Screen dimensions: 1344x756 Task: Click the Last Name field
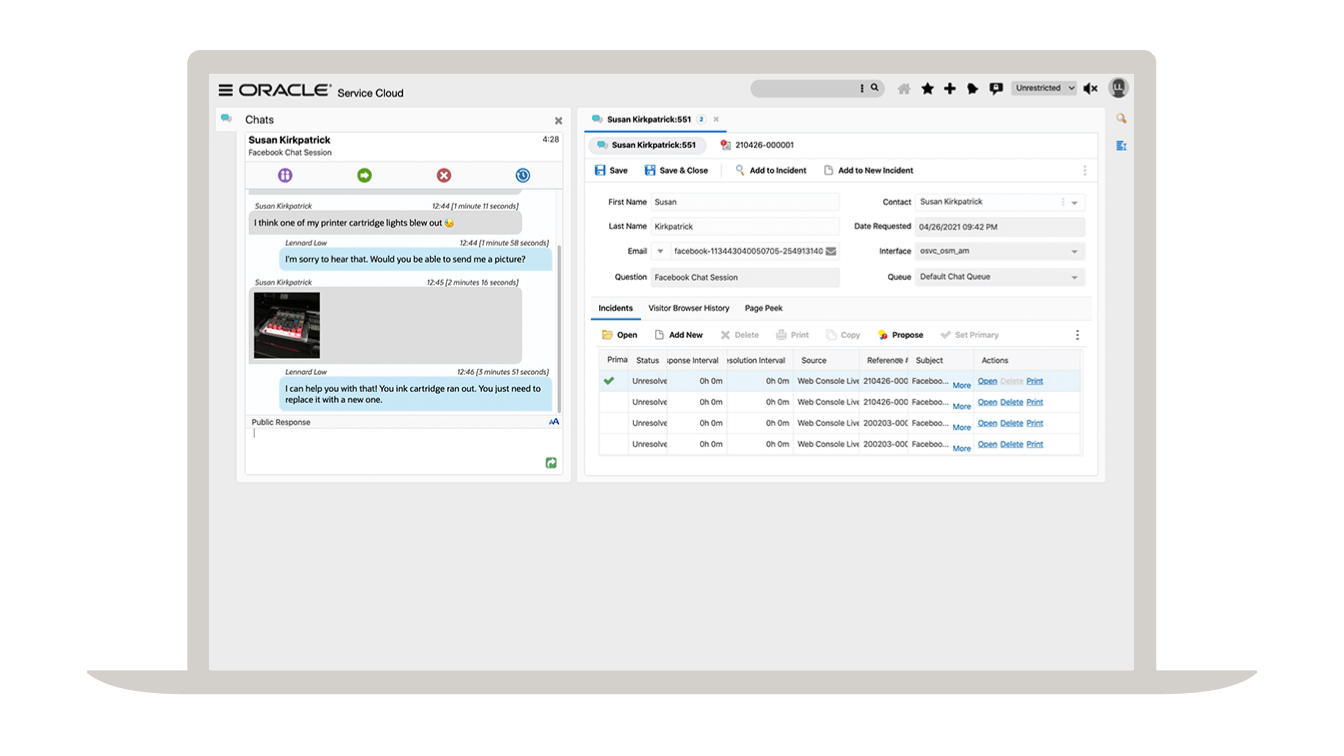[745, 227]
